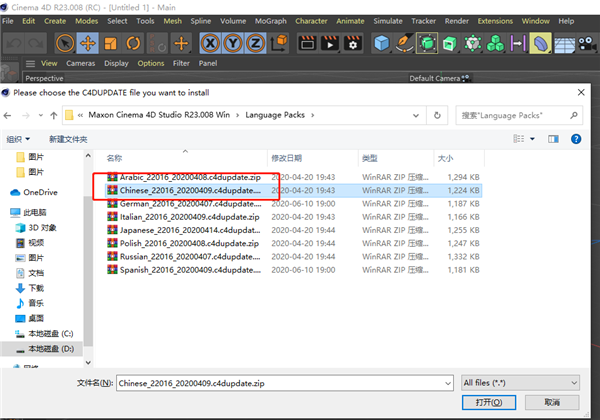Click the Live Selection tool icon

point(65,43)
